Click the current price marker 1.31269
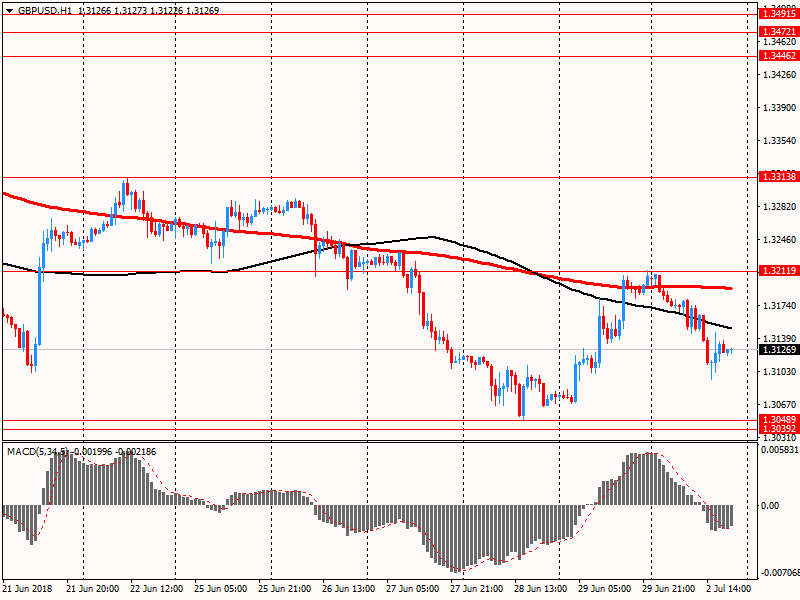This screenshot has height=600, width=800. point(779,349)
